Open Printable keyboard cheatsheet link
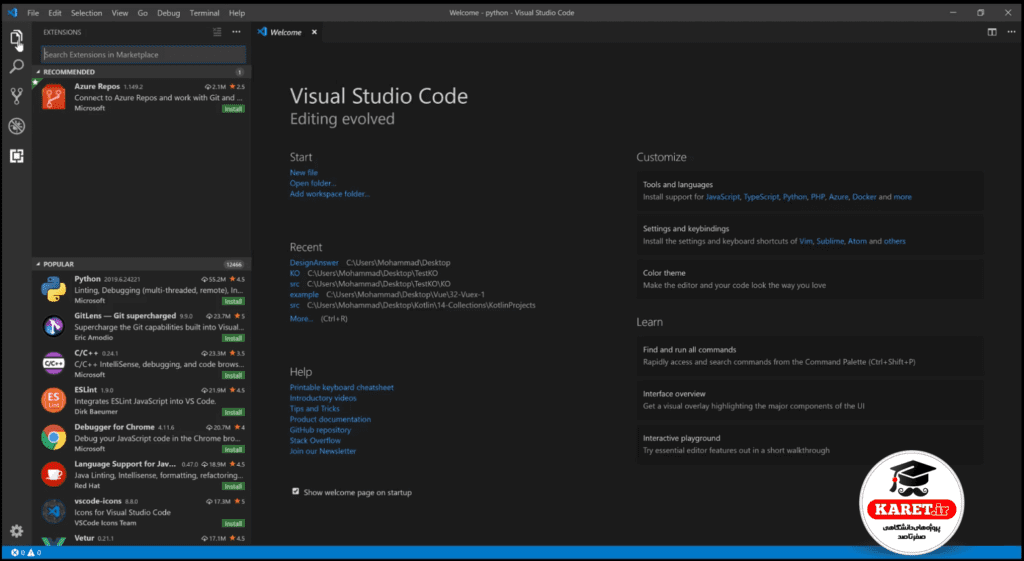Screen dimensions: 1024x561 click(x=342, y=387)
